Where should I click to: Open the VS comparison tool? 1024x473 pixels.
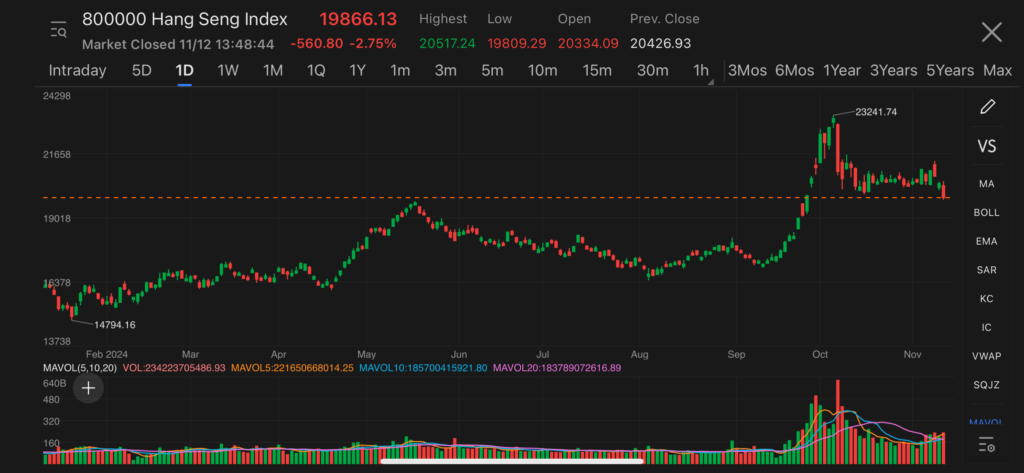click(x=986, y=146)
